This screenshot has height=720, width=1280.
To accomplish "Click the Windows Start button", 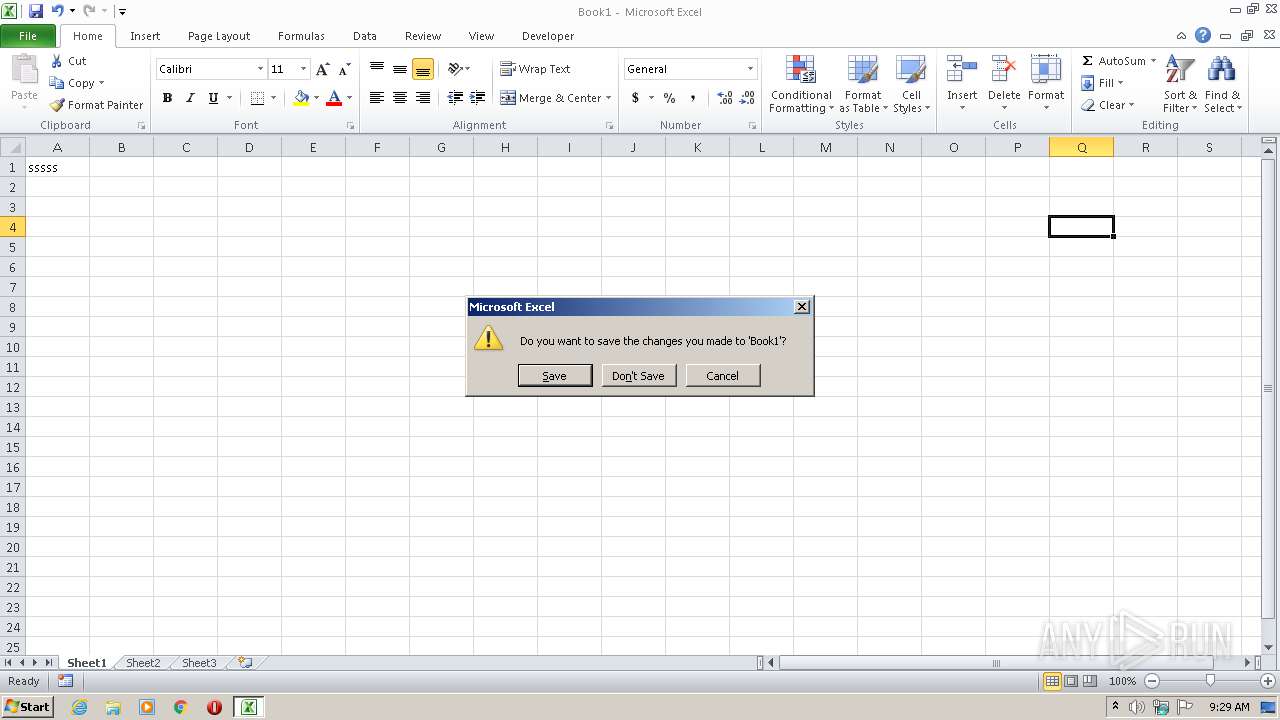I will coord(27,706).
